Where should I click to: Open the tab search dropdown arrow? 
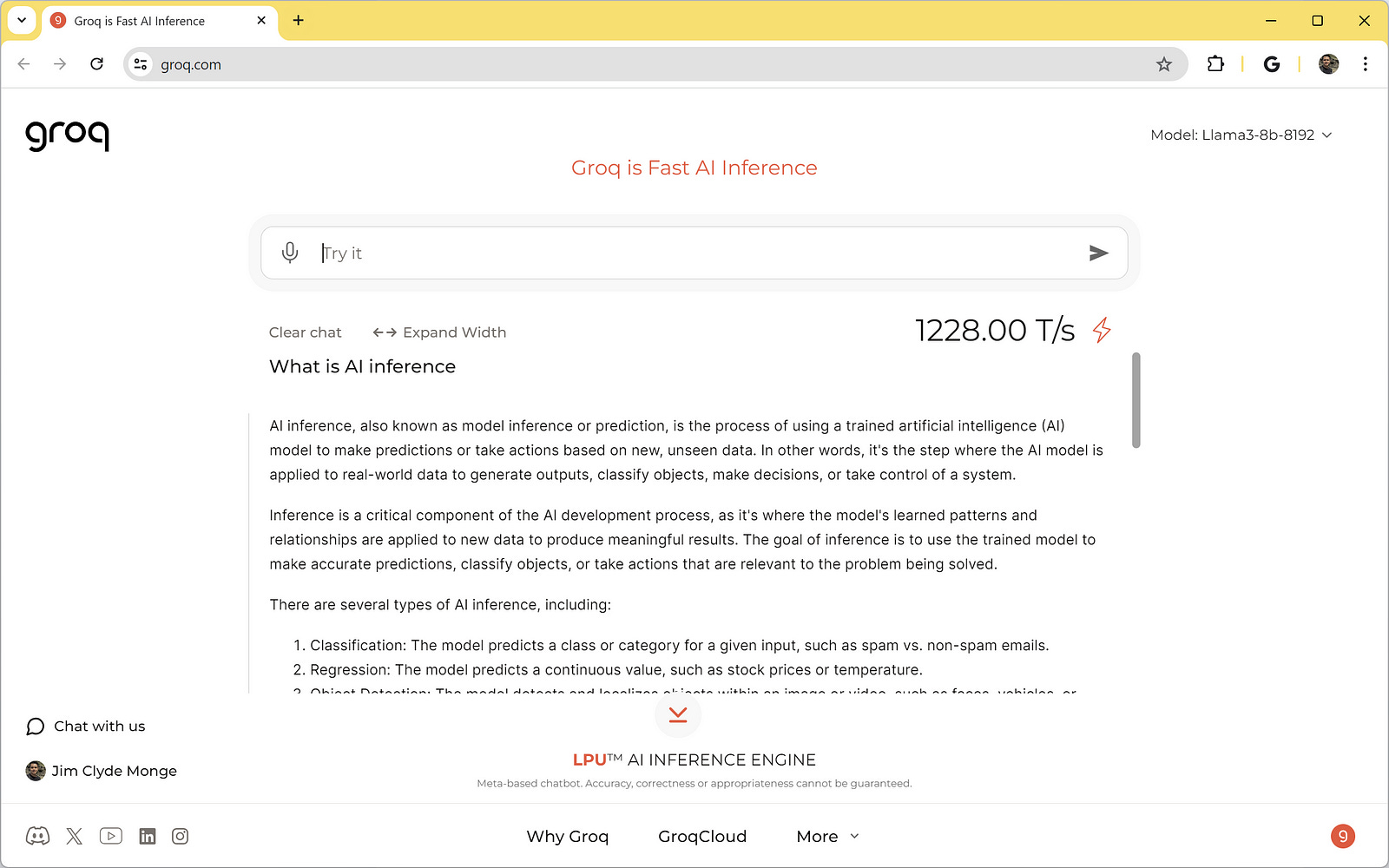[22, 20]
